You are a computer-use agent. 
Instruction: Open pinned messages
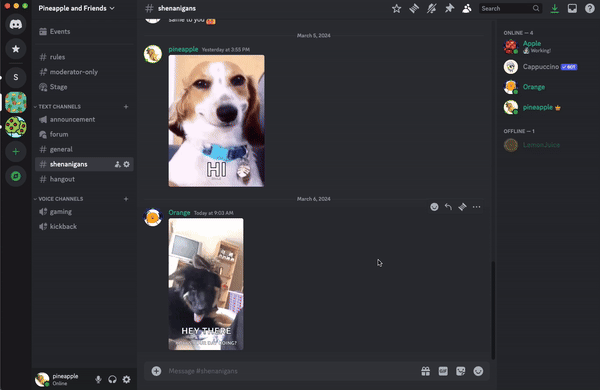click(449, 8)
